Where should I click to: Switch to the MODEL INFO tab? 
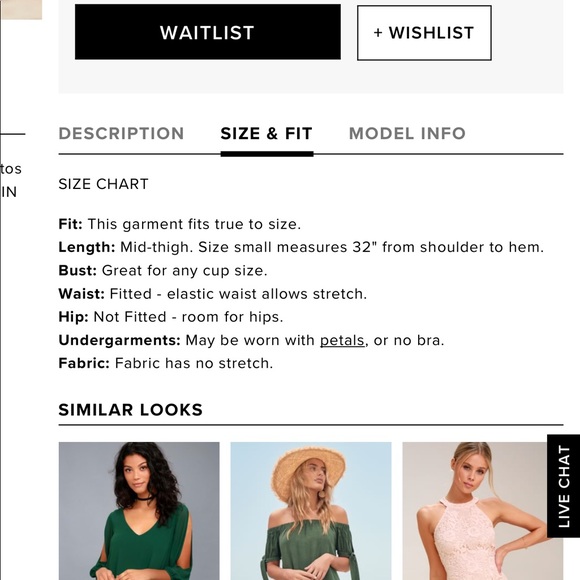point(407,134)
